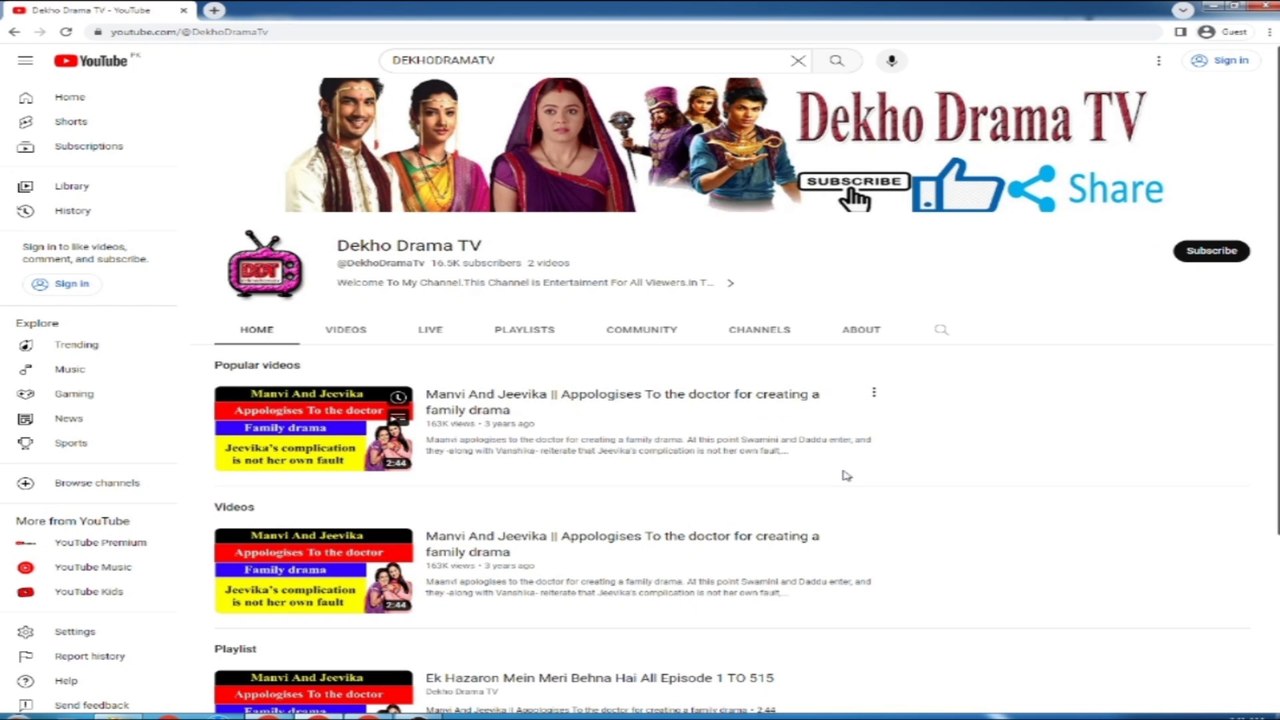Go back in browser
The image size is (1280, 720).
14,32
